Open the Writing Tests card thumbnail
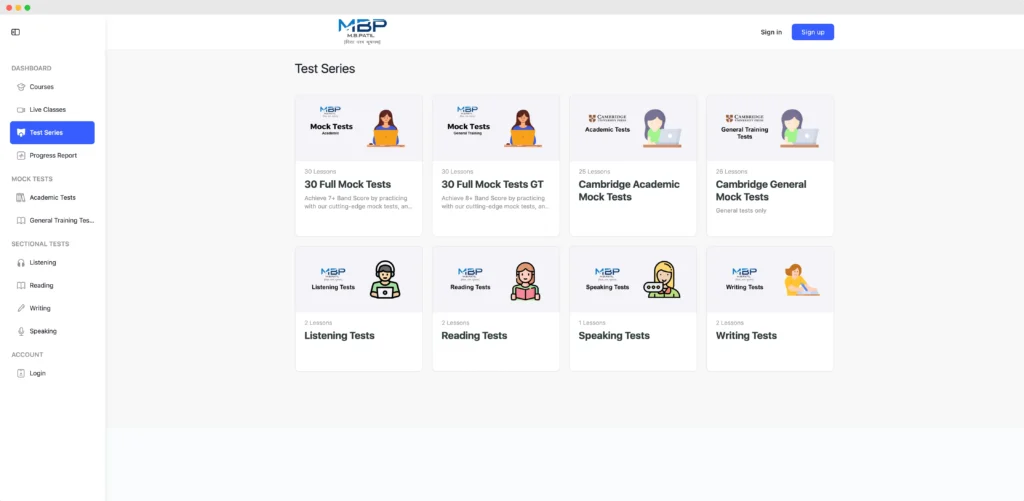Viewport: 1024px width, 501px height. [769, 280]
